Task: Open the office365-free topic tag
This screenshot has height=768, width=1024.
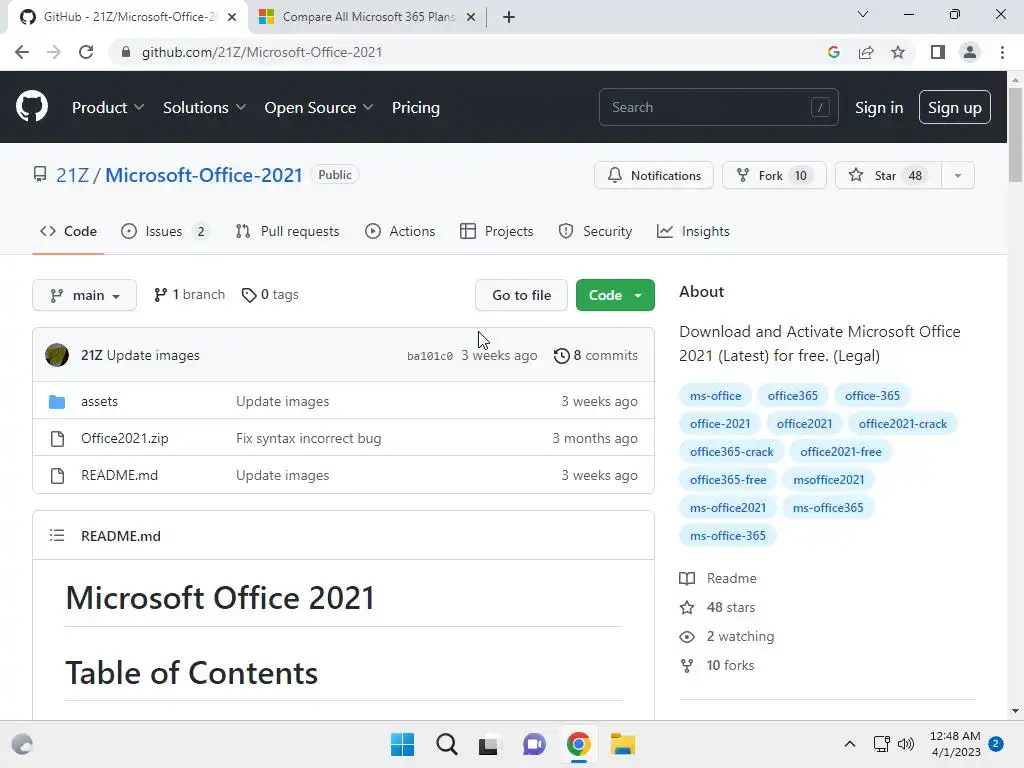Action: 728,480
